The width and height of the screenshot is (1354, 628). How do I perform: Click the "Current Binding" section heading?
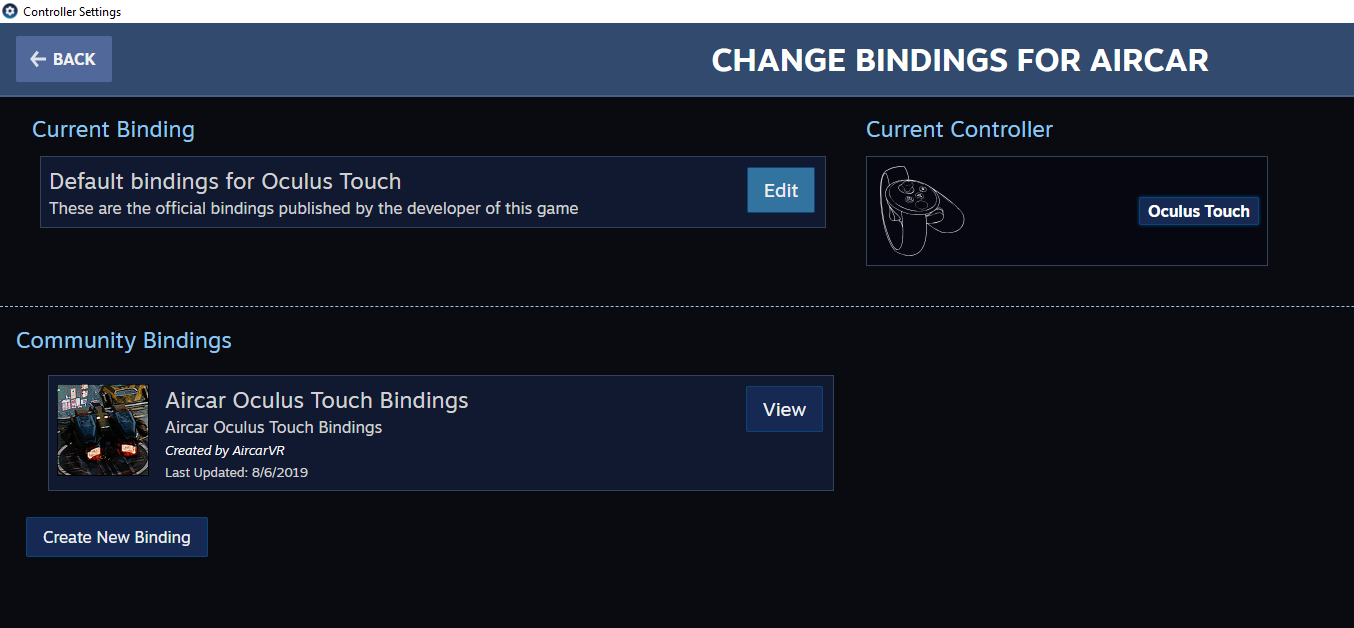pos(113,129)
